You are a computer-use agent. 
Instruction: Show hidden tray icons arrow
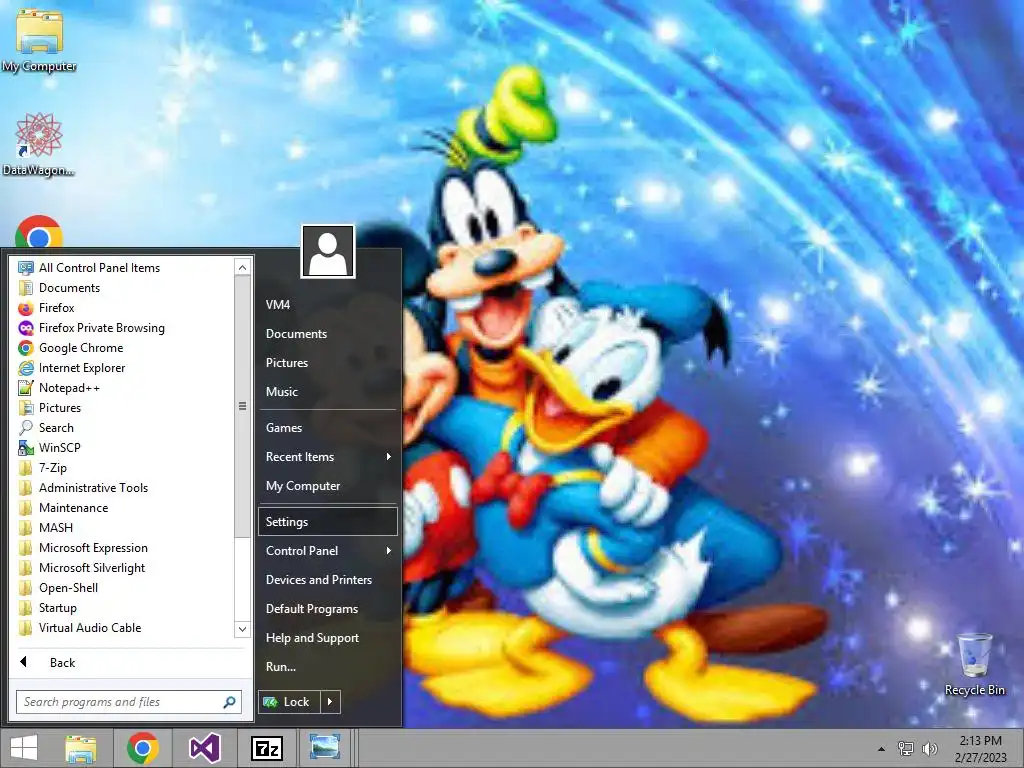(x=881, y=749)
